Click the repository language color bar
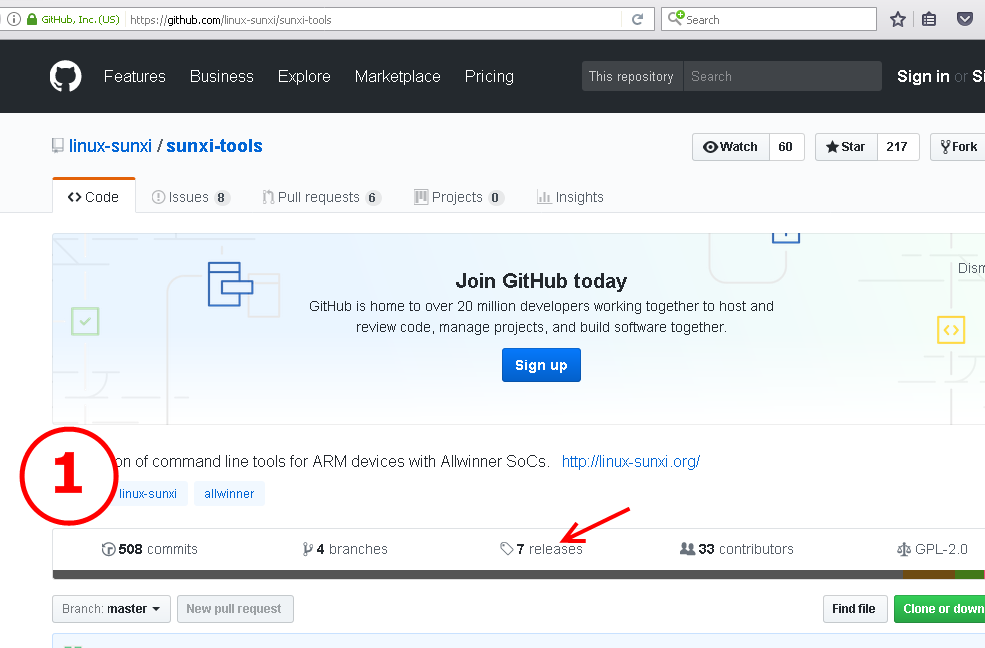The height and width of the screenshot is (648, 985). [x=519, y=575]
